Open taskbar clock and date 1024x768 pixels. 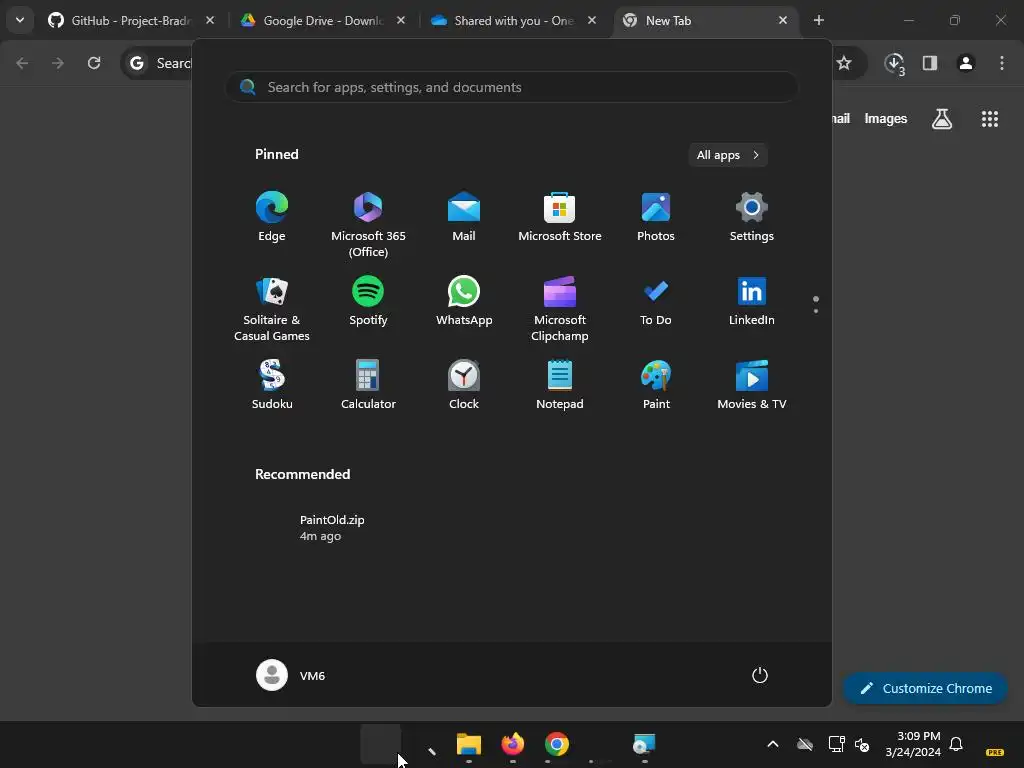tap(912, 744)
